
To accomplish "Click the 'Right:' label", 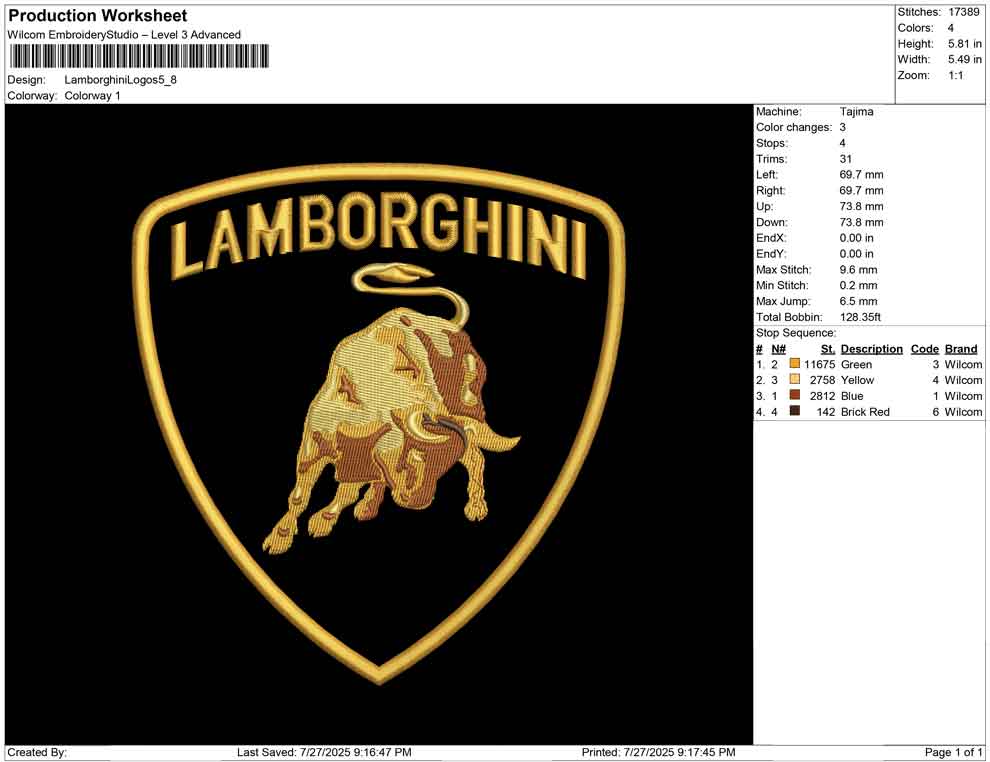I will click(771, 191).
